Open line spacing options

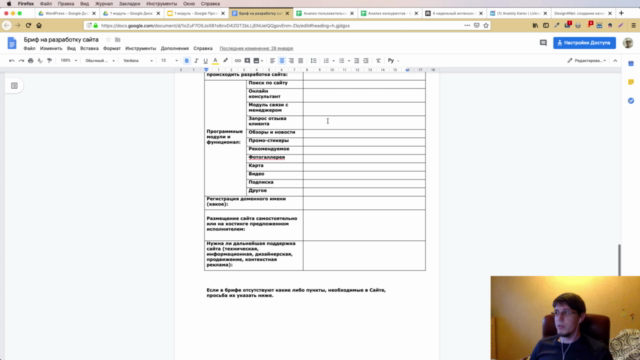(313, 61)
